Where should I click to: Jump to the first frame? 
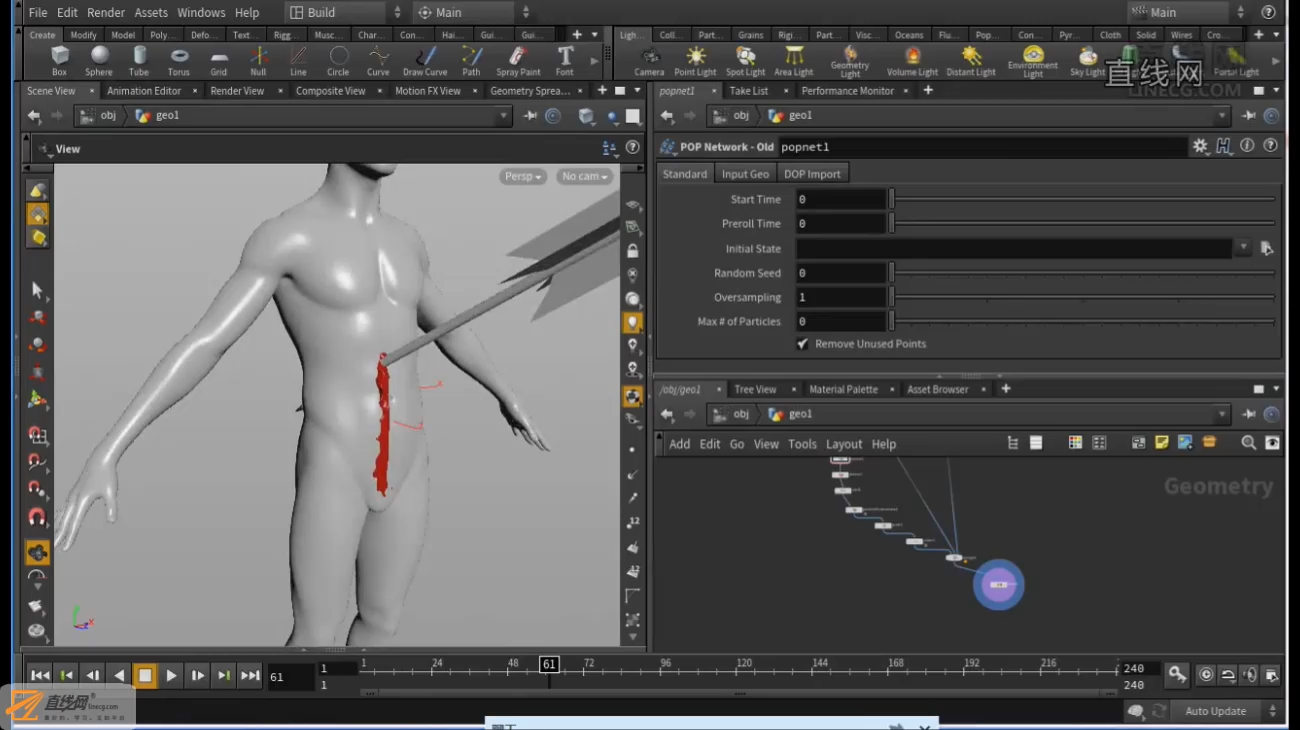[x=40, y=676]
